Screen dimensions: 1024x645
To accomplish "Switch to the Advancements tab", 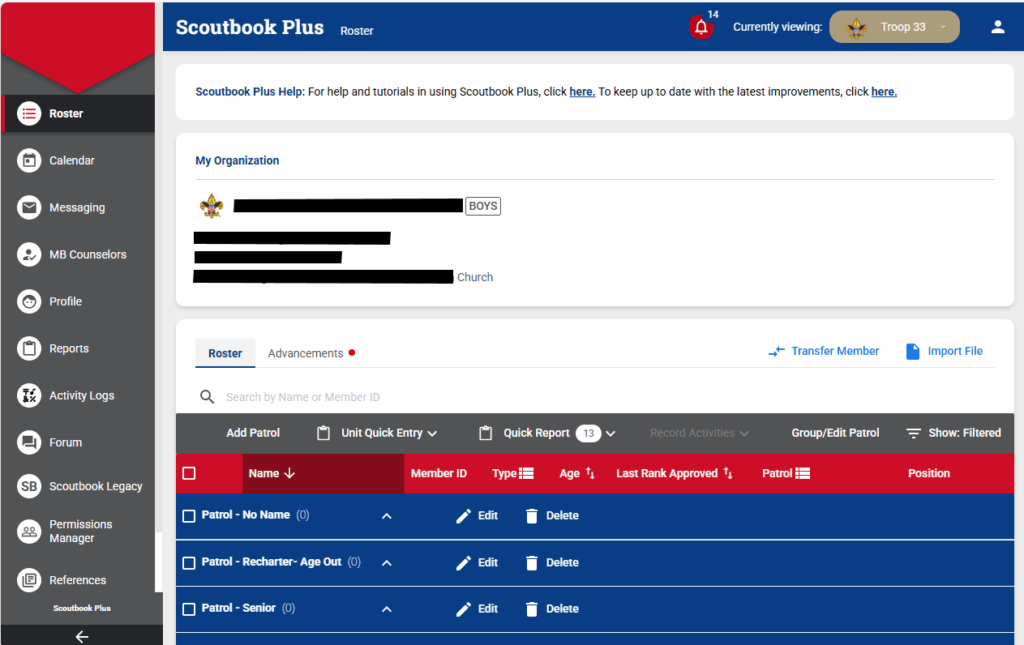I will click(x=306, y=353).
